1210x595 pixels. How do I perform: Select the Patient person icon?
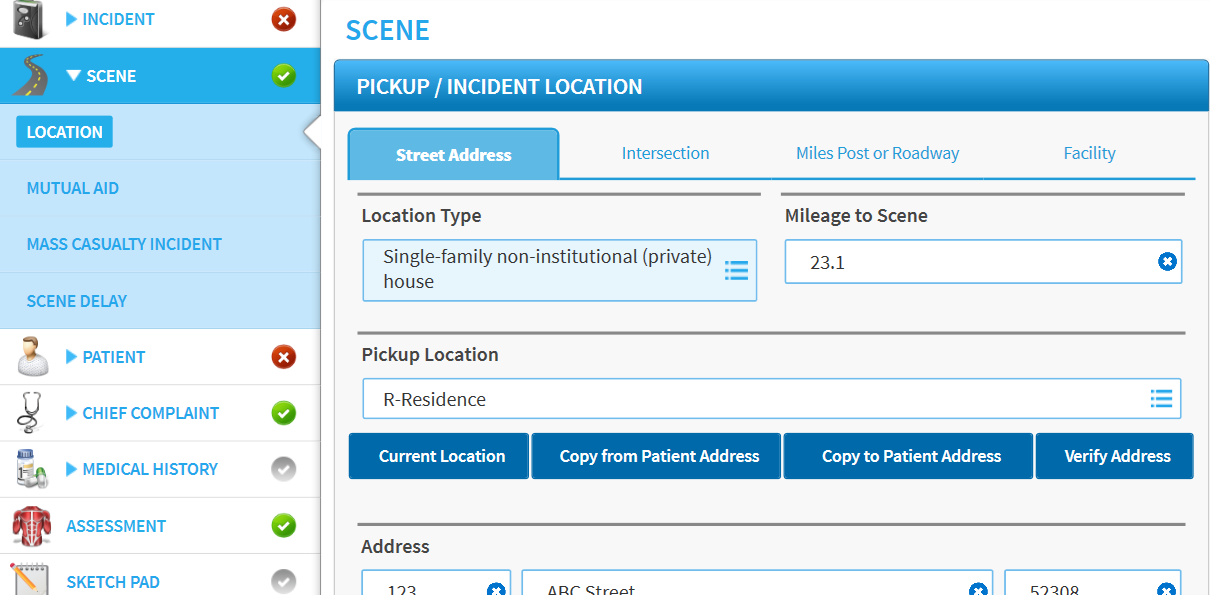(32, 357)
